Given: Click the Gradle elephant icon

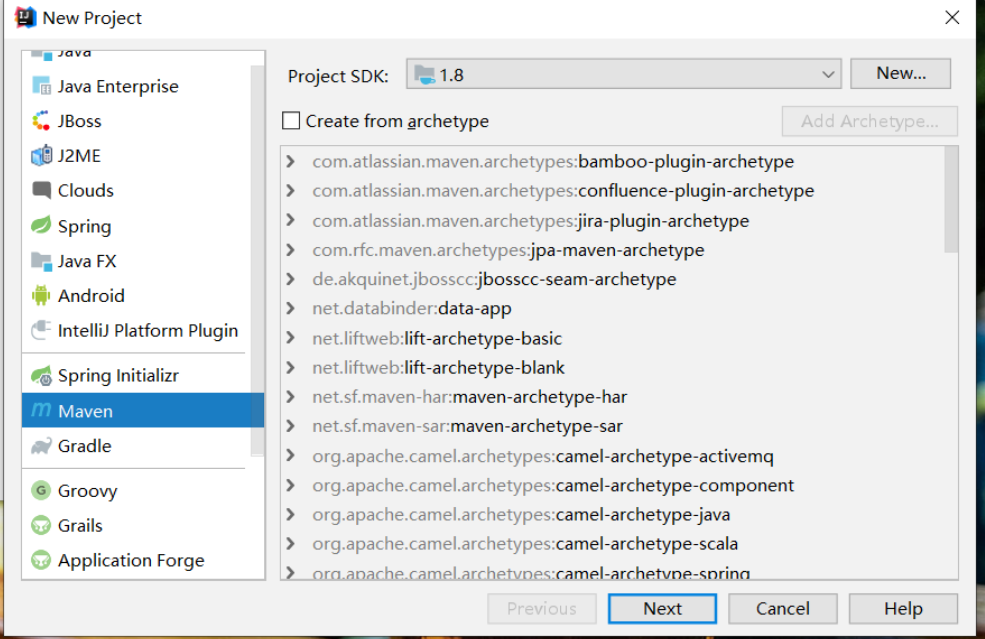Looking at the screenshot, I should click(41, 446).
